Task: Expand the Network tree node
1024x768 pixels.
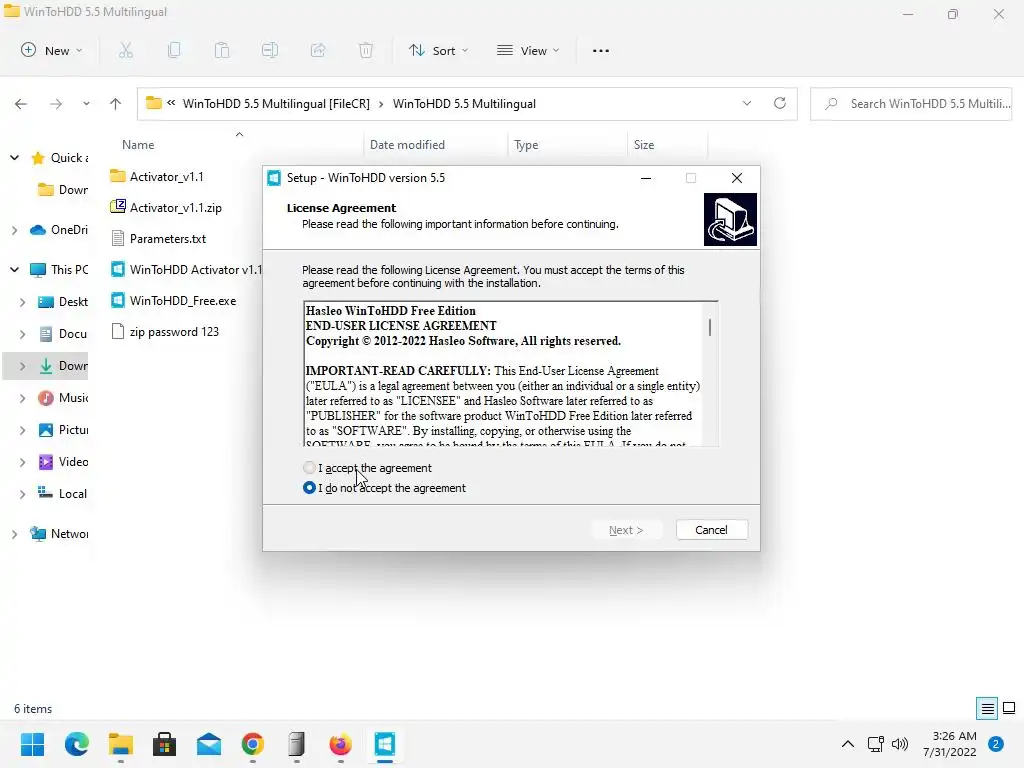Action: tap(14, 534)
